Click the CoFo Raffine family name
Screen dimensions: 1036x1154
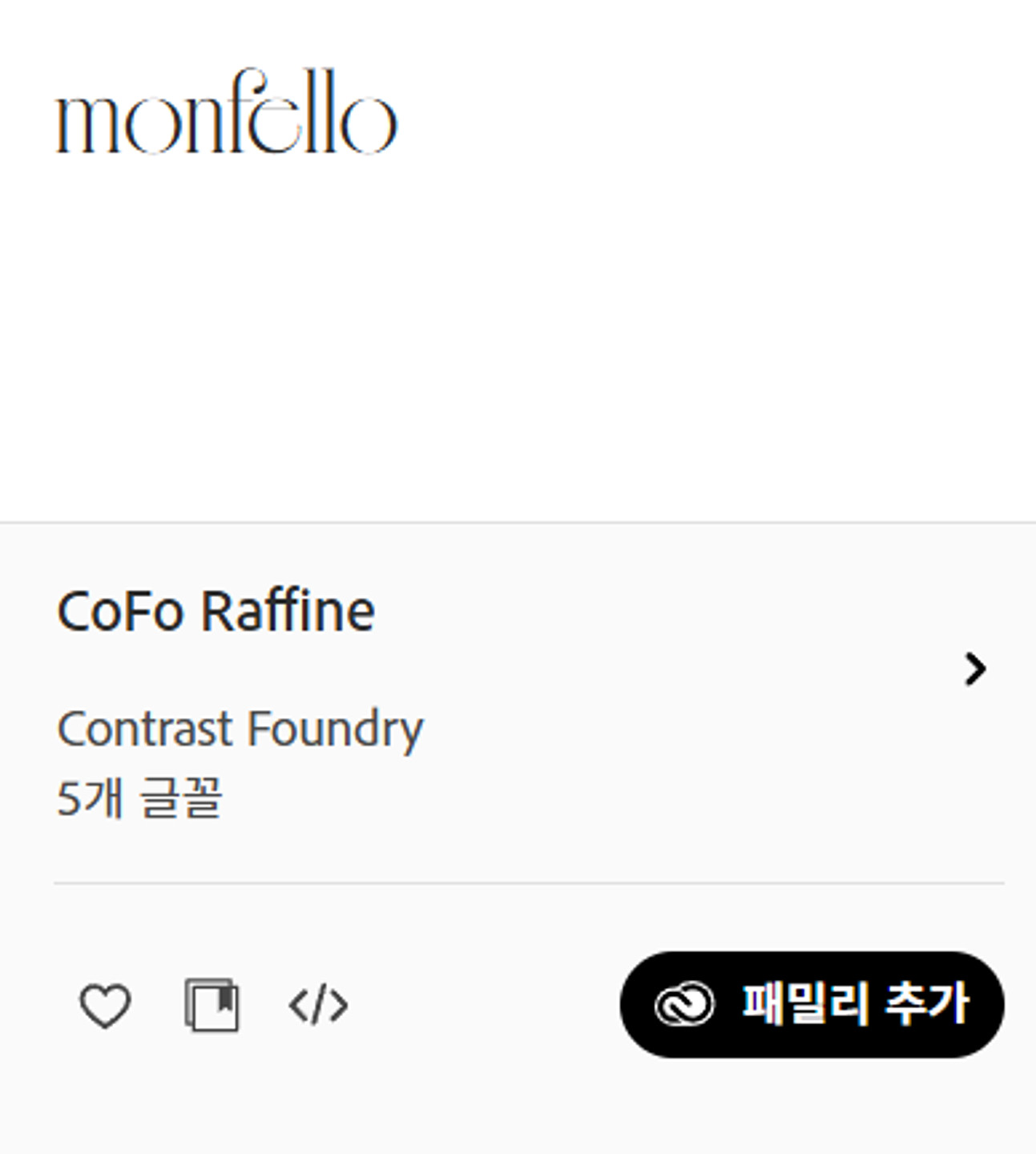216,611
